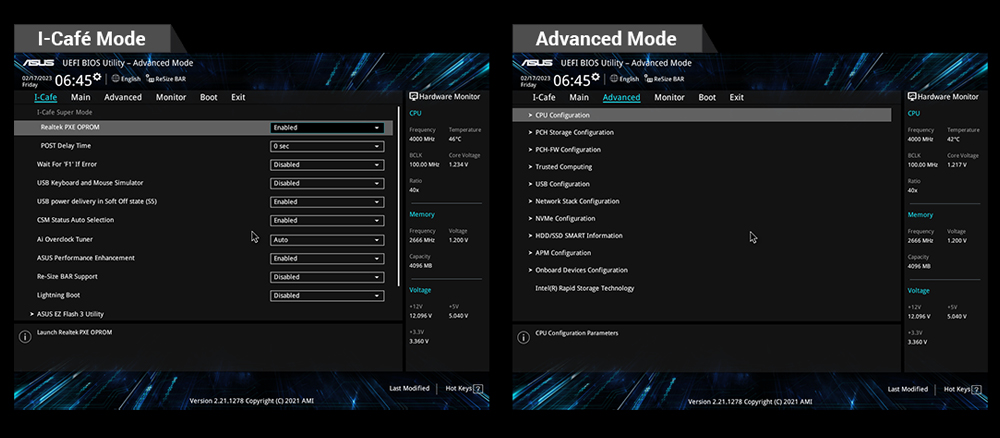
Task: Select Monitor tab in I-Café Mode window
Action: pyautogui.click(x=171, y=98)
